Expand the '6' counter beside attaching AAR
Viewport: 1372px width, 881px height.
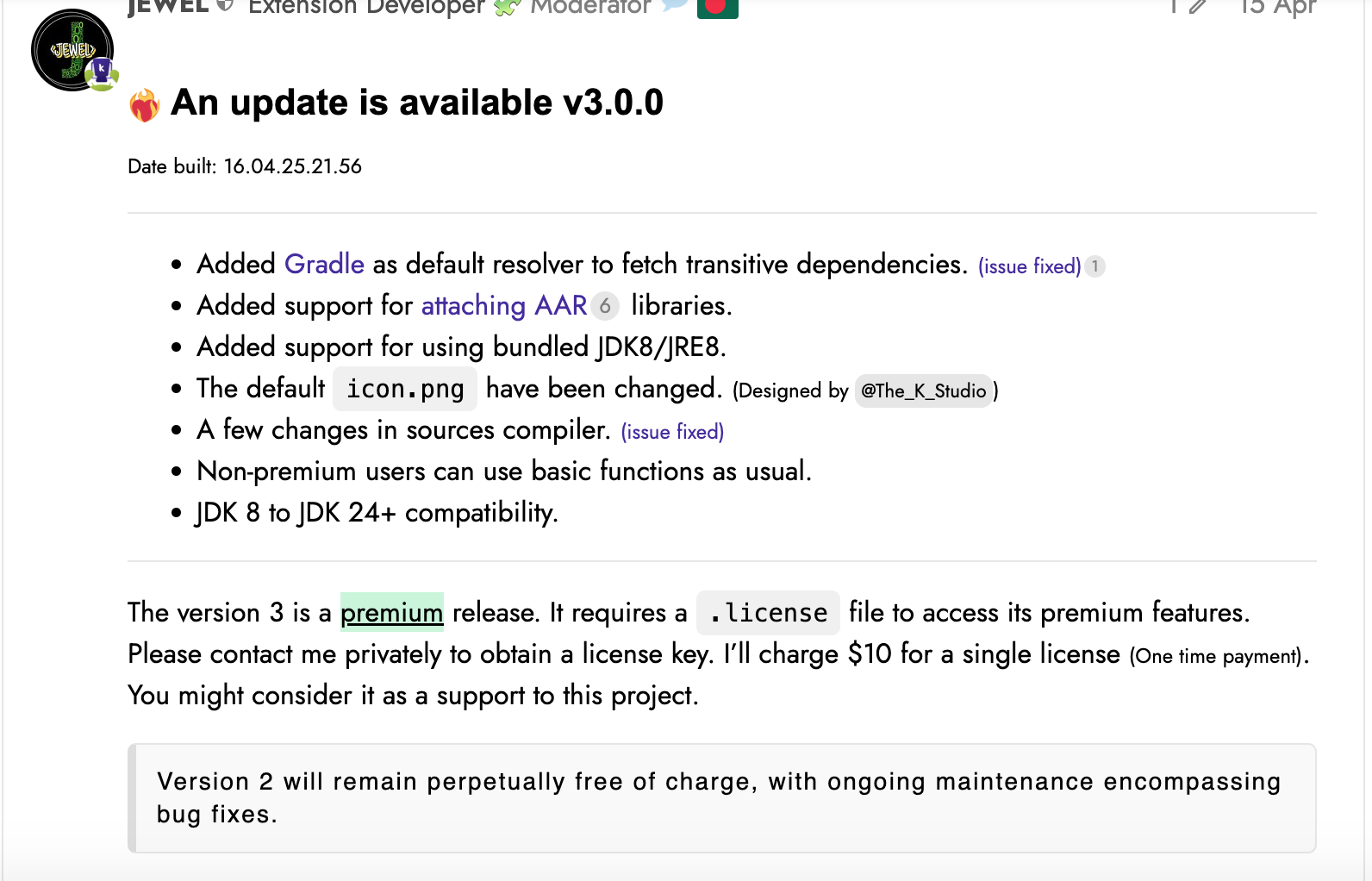click(606, 305)
